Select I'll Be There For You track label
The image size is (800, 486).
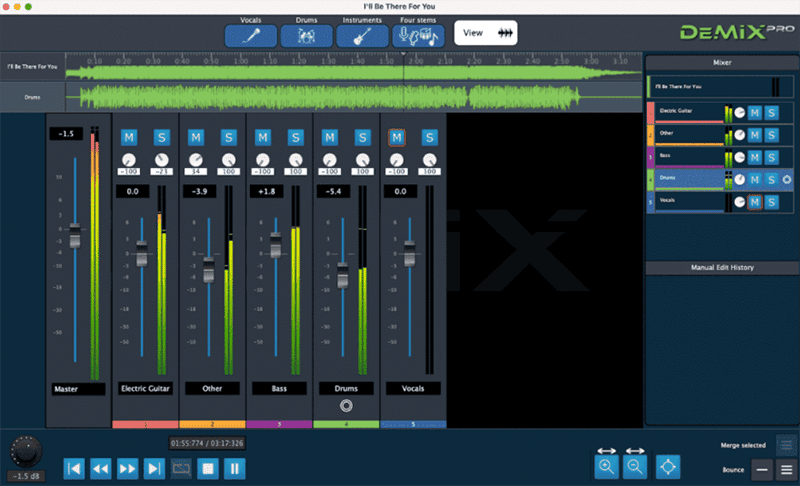pyautogui.click(x=32, y=67)
